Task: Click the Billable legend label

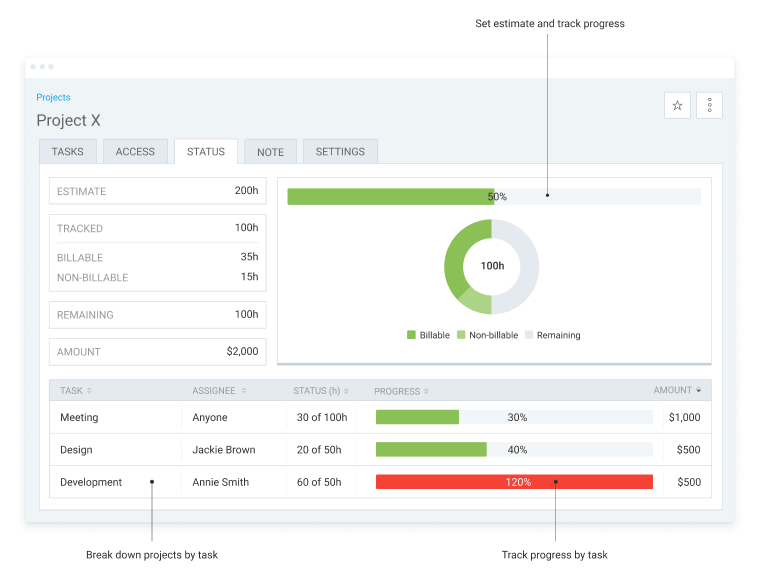Action: pyautogui.click(x=435, y=335)
